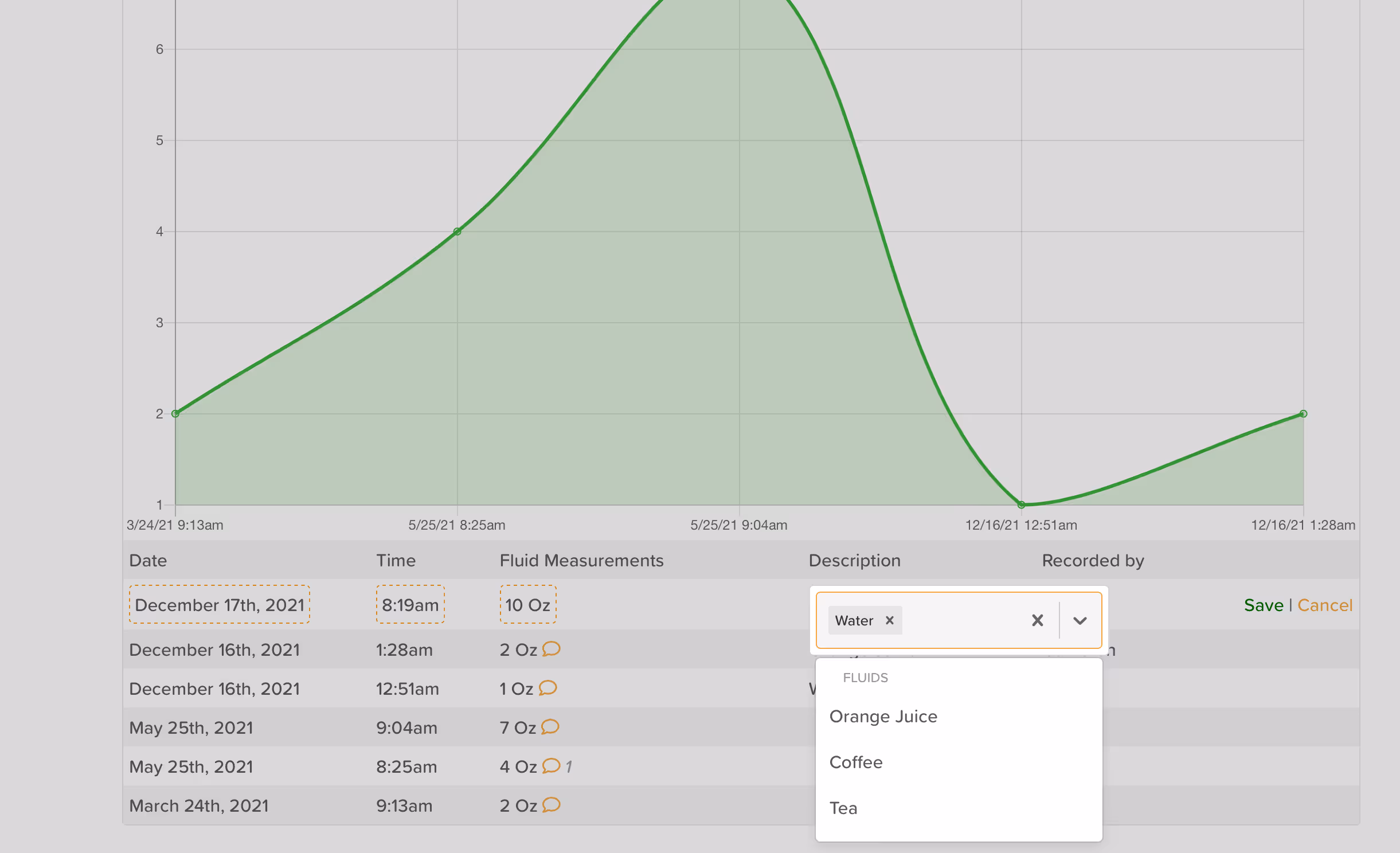
Task: Edit the December 17th, 2021 date field
Action: point(220,605)
